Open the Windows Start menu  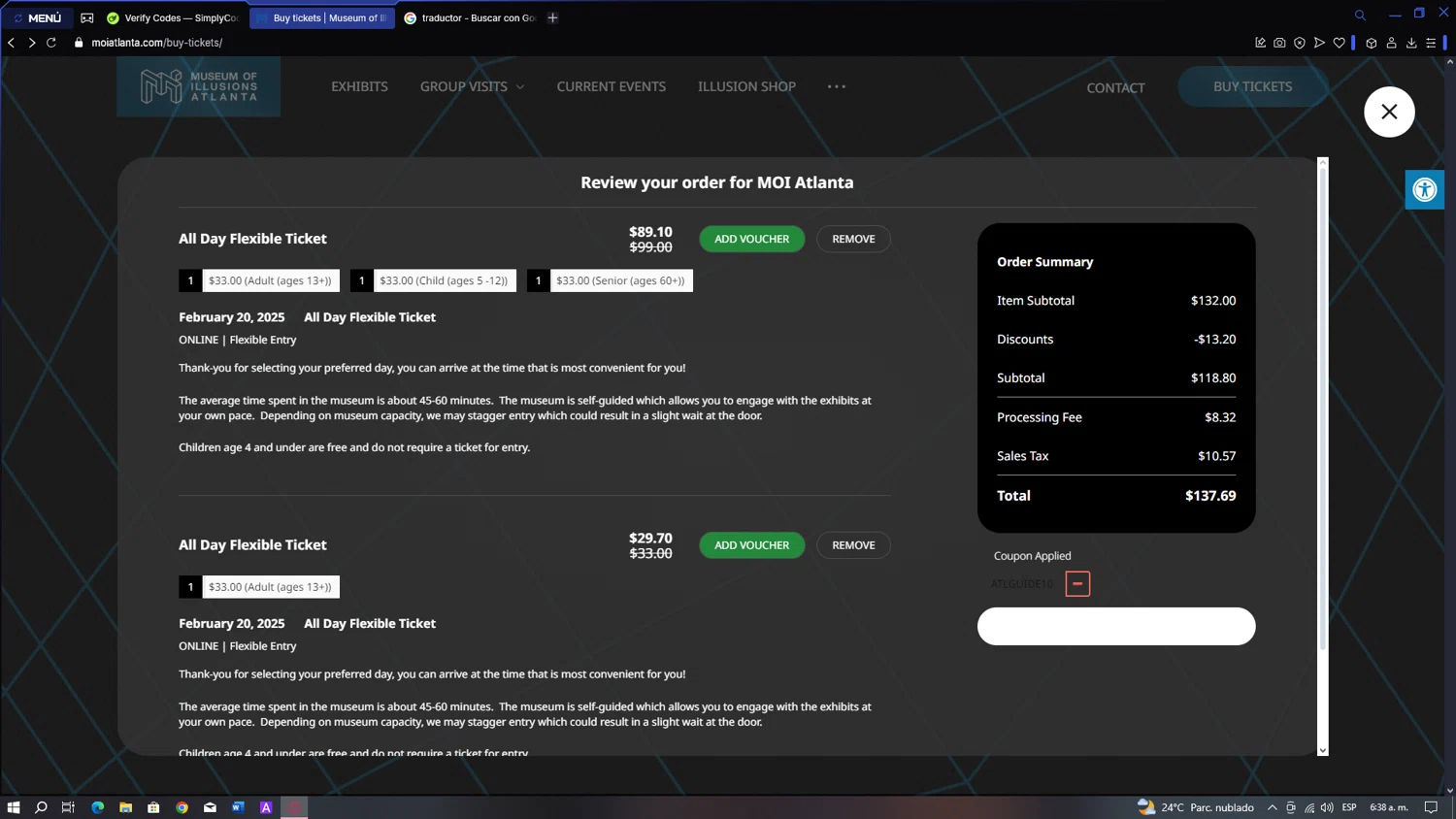tap(14, 807)
